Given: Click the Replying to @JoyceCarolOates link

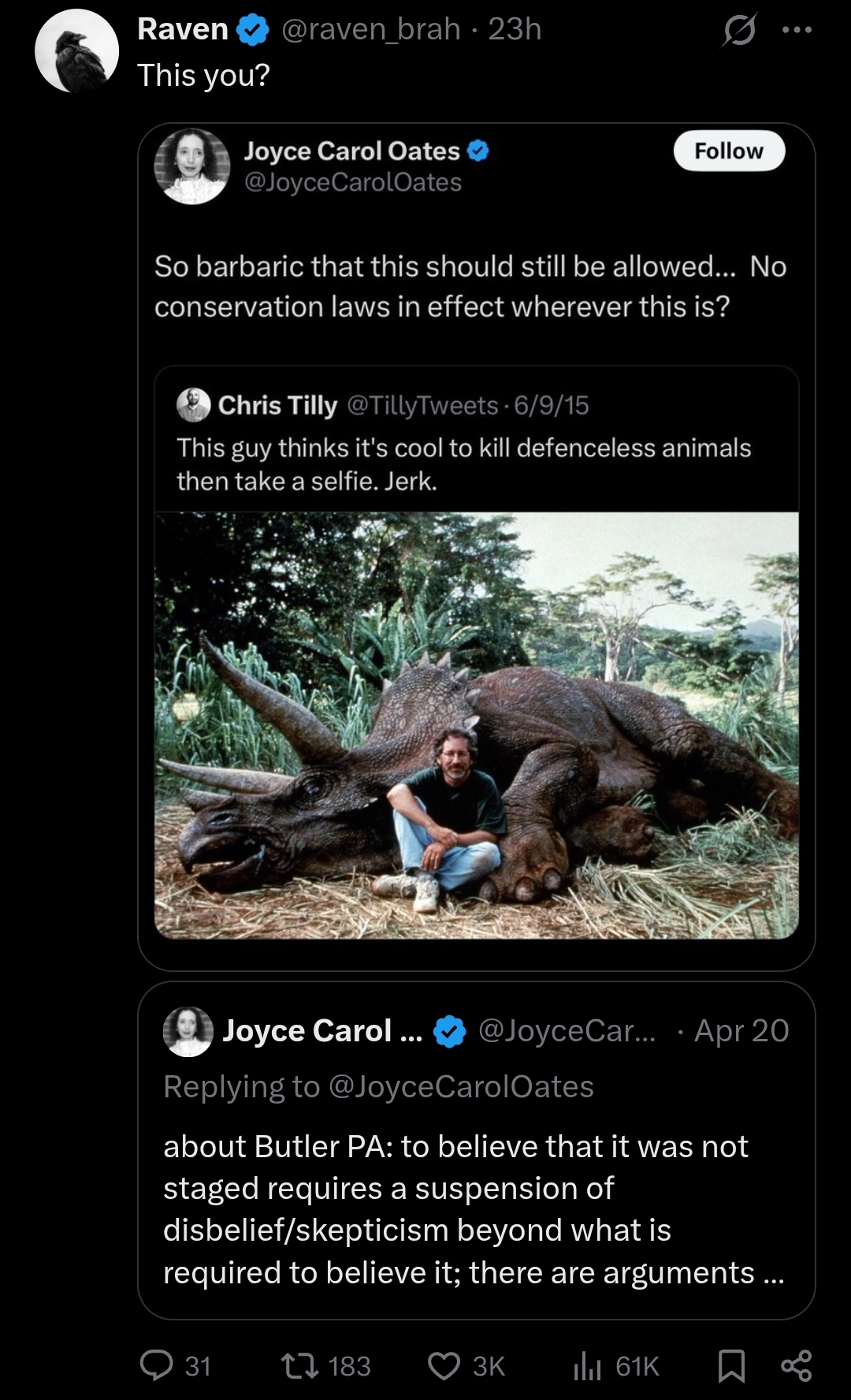Looking at the screenshot, I should (x=460, y=1086).
